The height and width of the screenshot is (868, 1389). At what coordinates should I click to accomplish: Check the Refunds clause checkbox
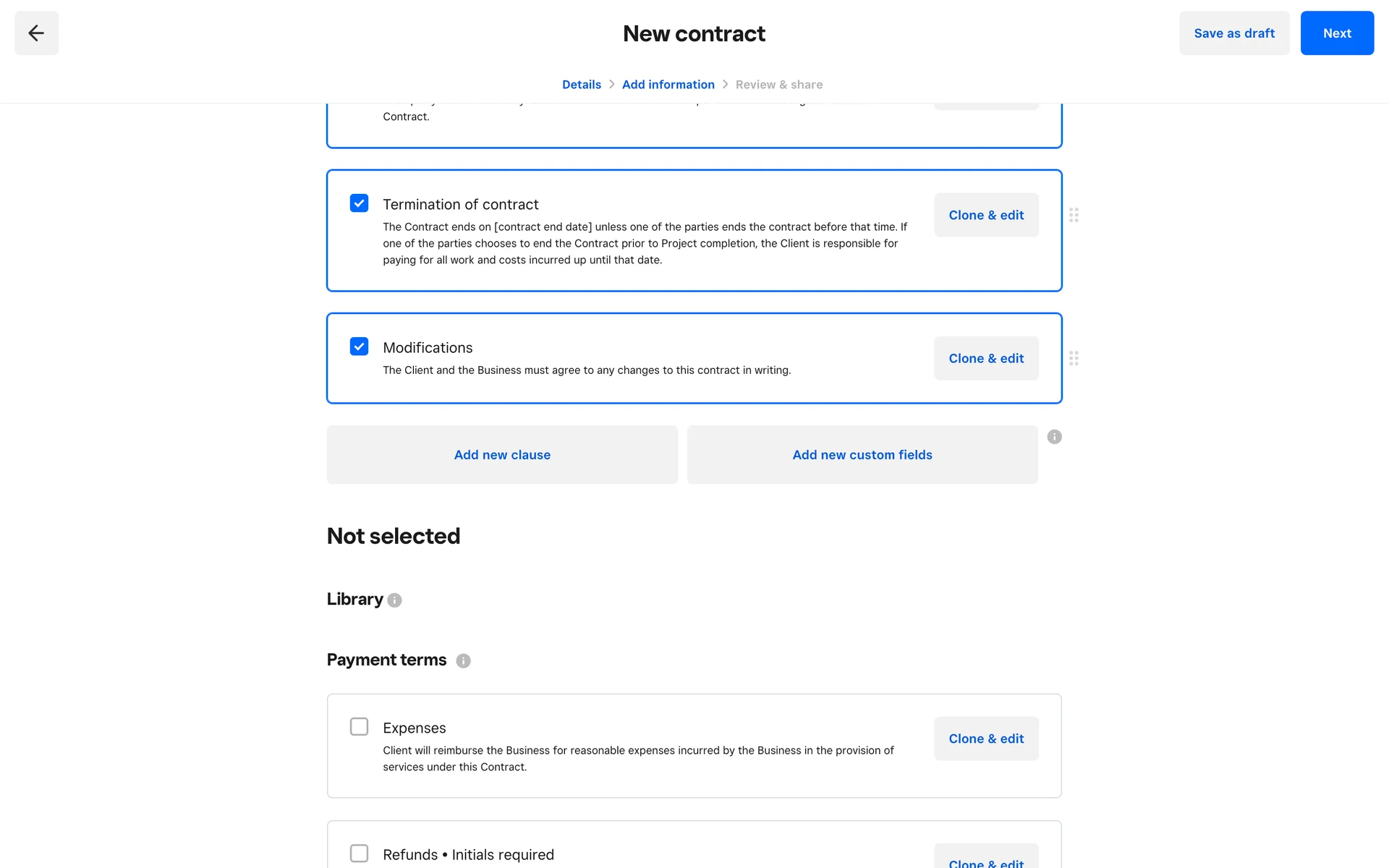point(359,853)
